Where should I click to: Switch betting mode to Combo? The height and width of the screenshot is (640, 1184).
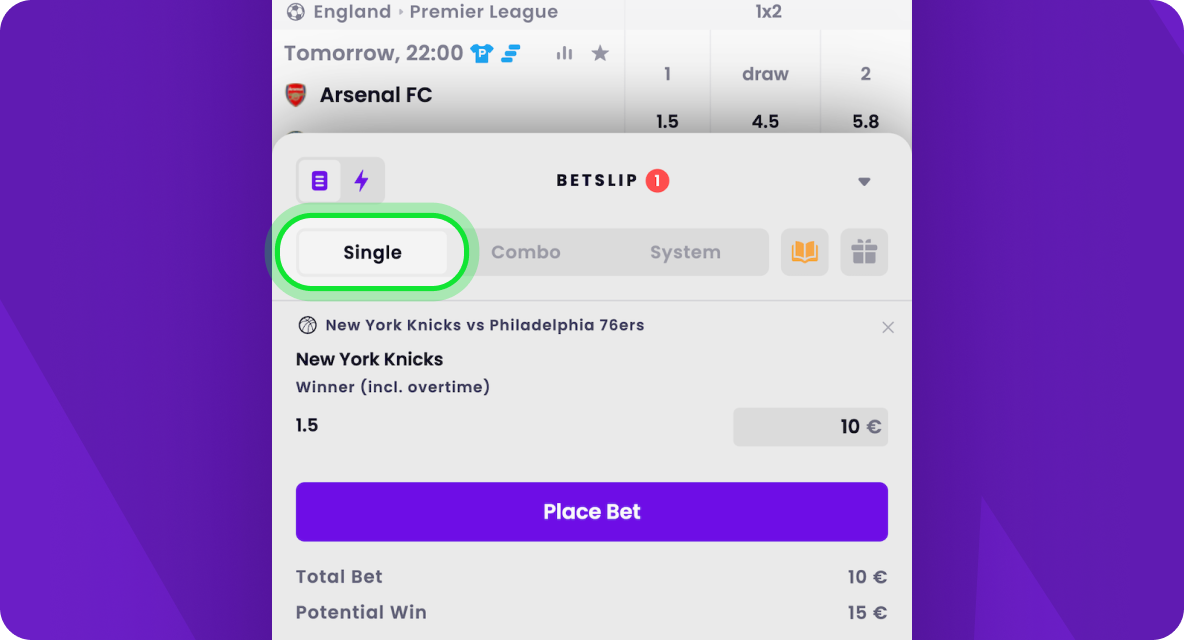(x=525, y=252)
